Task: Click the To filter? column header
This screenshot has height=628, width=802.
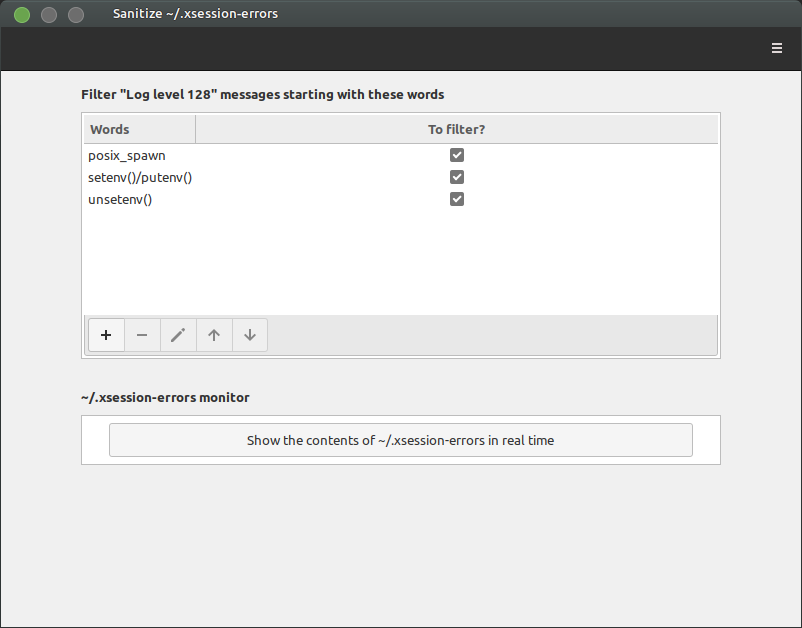Action: point(457,129)
